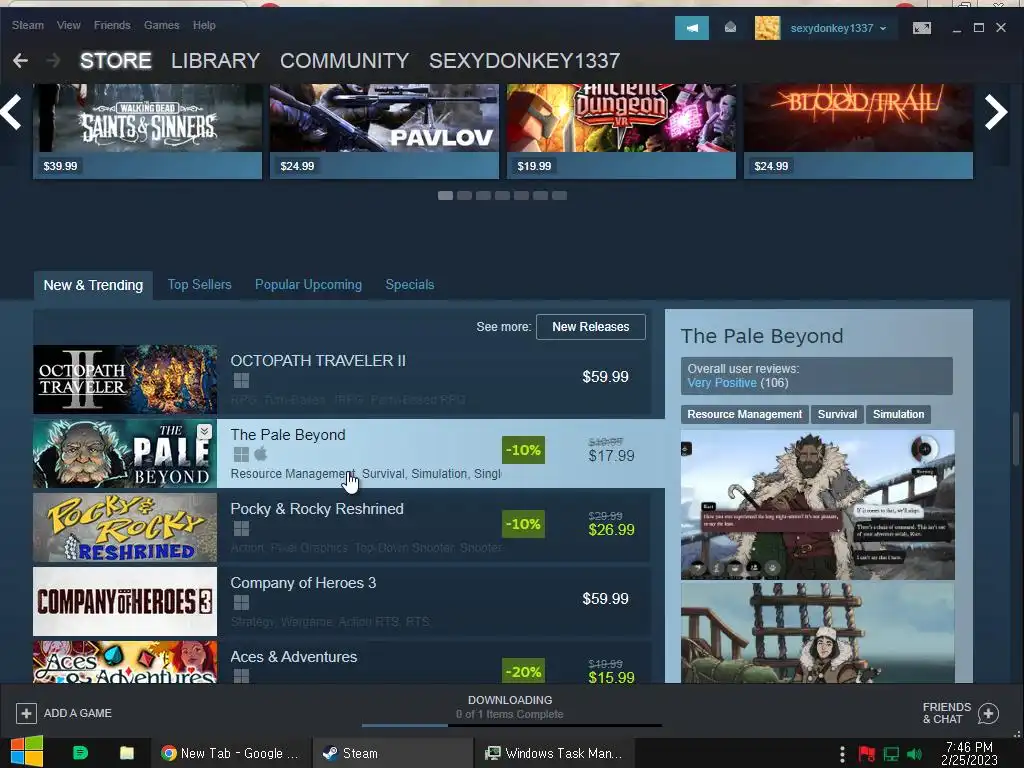Open SEXYDONKEY1337 profile section
The image size is (1024, 768).
coord(524,61)
